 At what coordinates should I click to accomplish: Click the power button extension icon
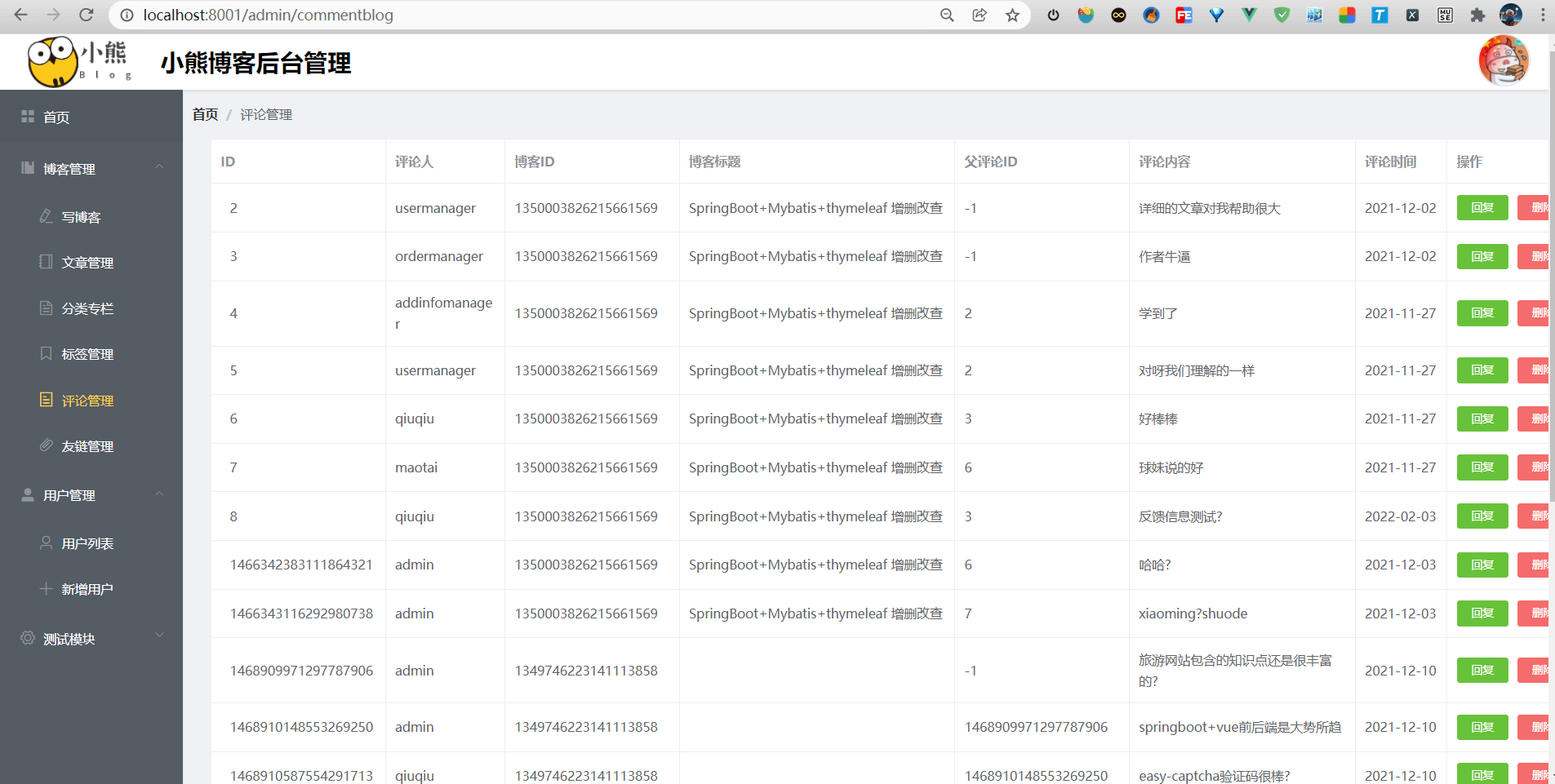tap(1053, 15)
